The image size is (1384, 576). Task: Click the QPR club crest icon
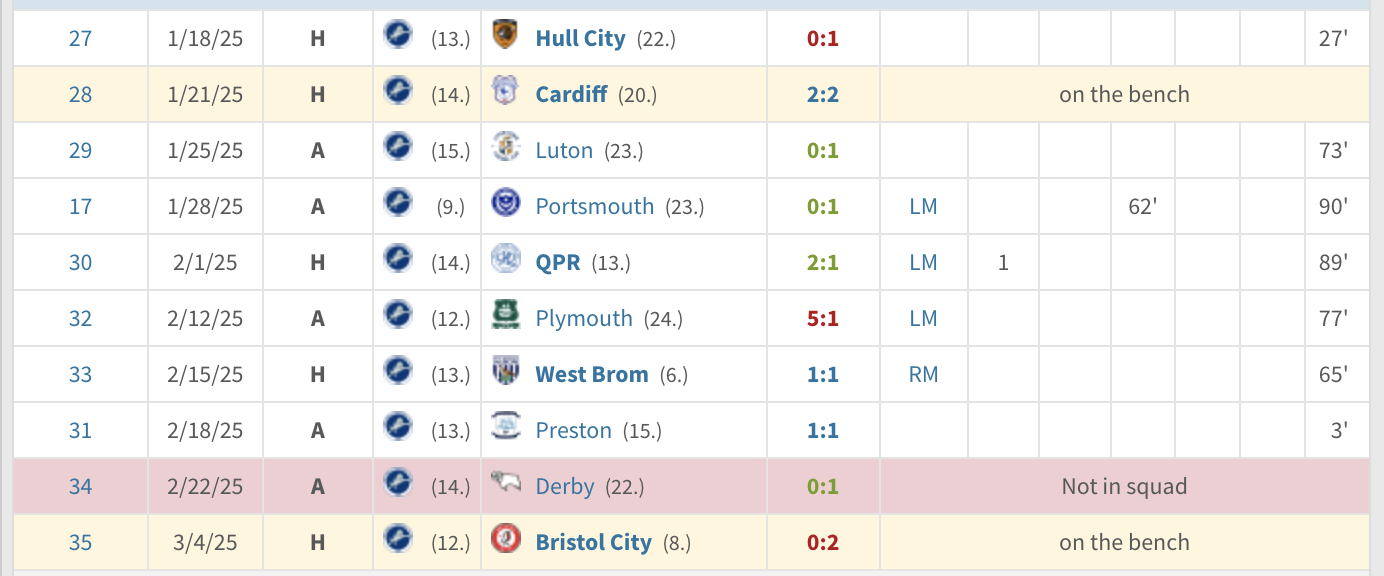tap(505, 260)
